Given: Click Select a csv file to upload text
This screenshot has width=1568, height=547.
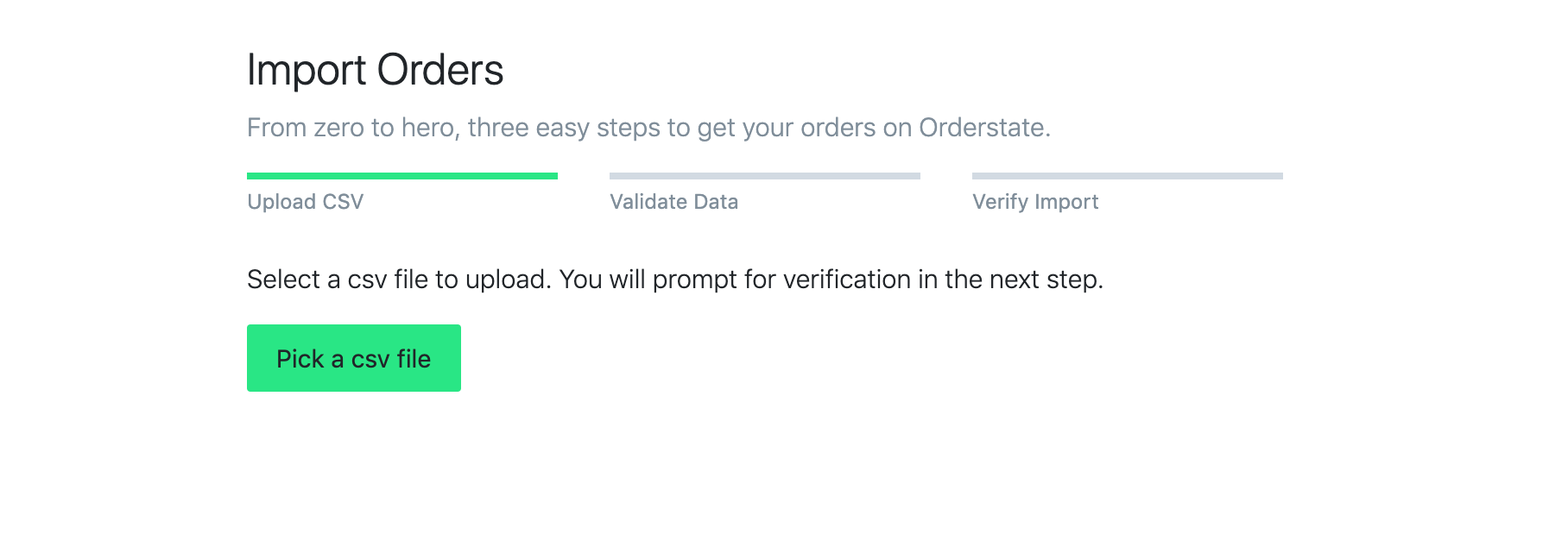Looking at the screenshot, I should click(x=398, y=280).
